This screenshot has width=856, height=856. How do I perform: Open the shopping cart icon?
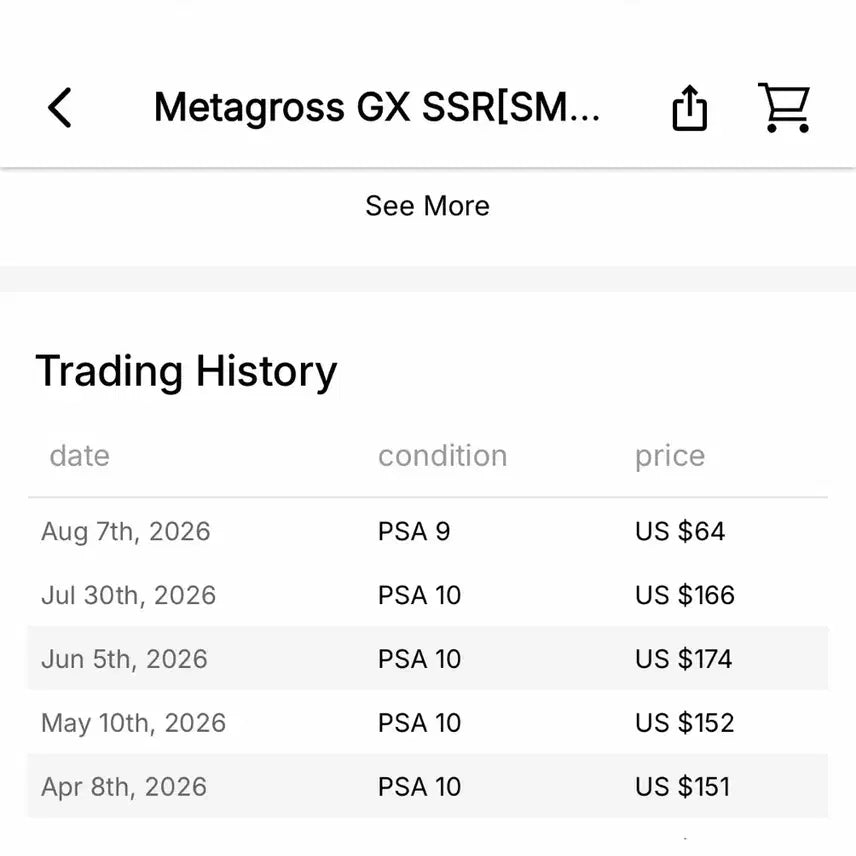(784, 108)
